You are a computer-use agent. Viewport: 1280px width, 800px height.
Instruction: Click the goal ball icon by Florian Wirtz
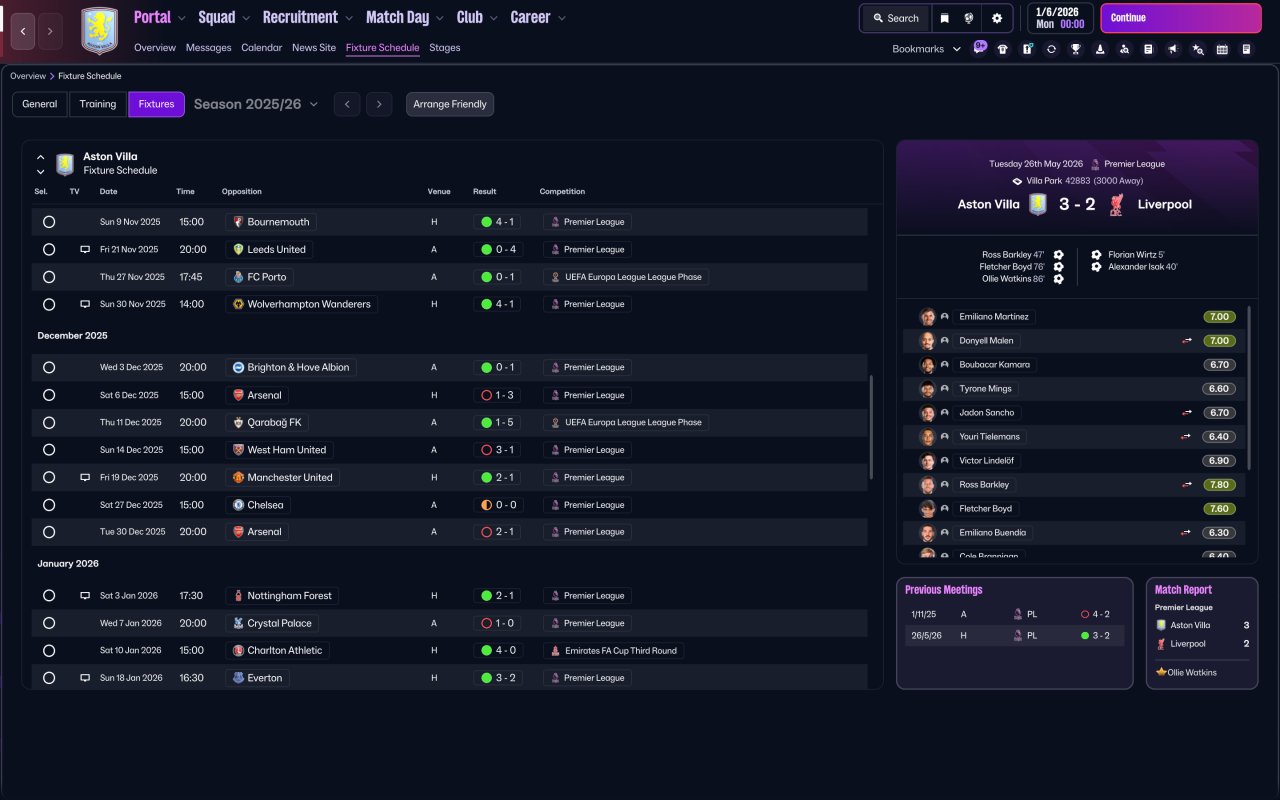point(1096,255)
